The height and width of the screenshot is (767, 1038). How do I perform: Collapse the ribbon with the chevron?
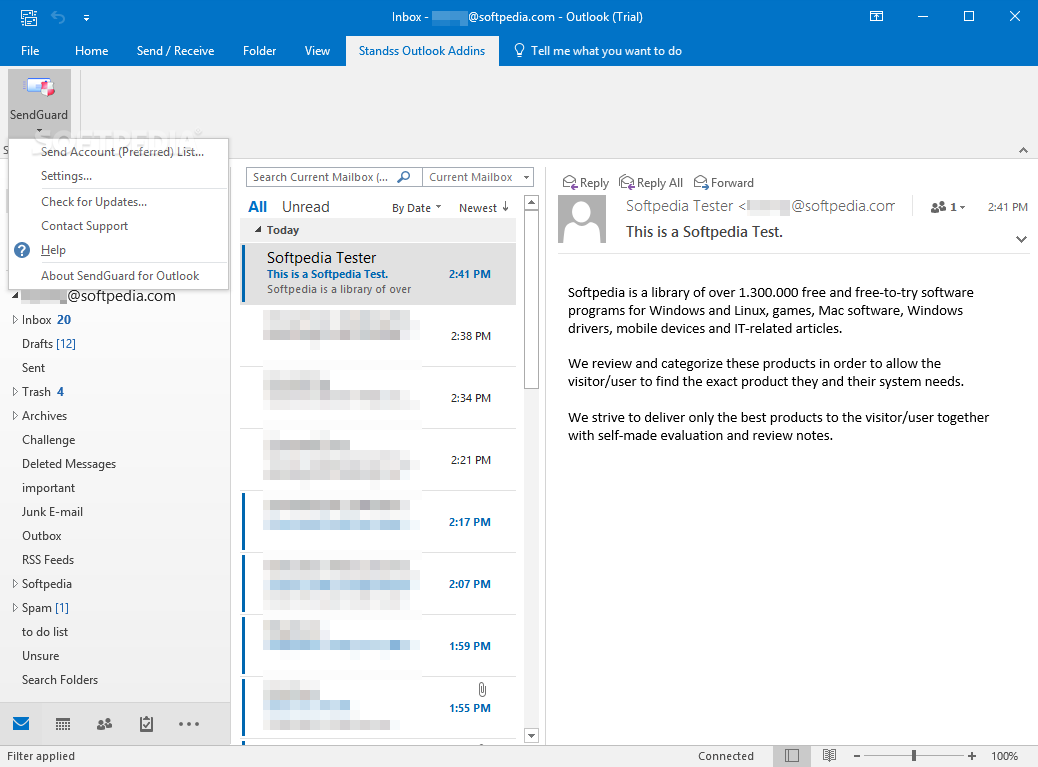[1023, 150]
